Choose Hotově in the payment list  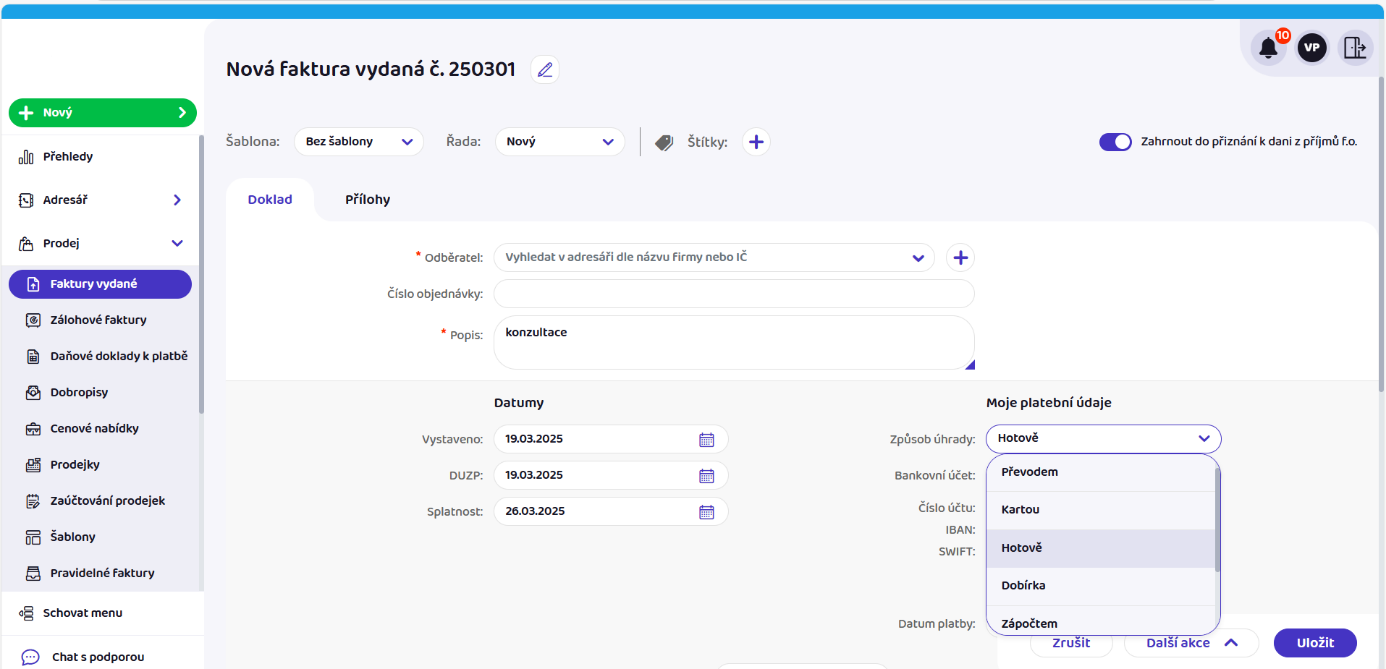(x=1101, y=548)
